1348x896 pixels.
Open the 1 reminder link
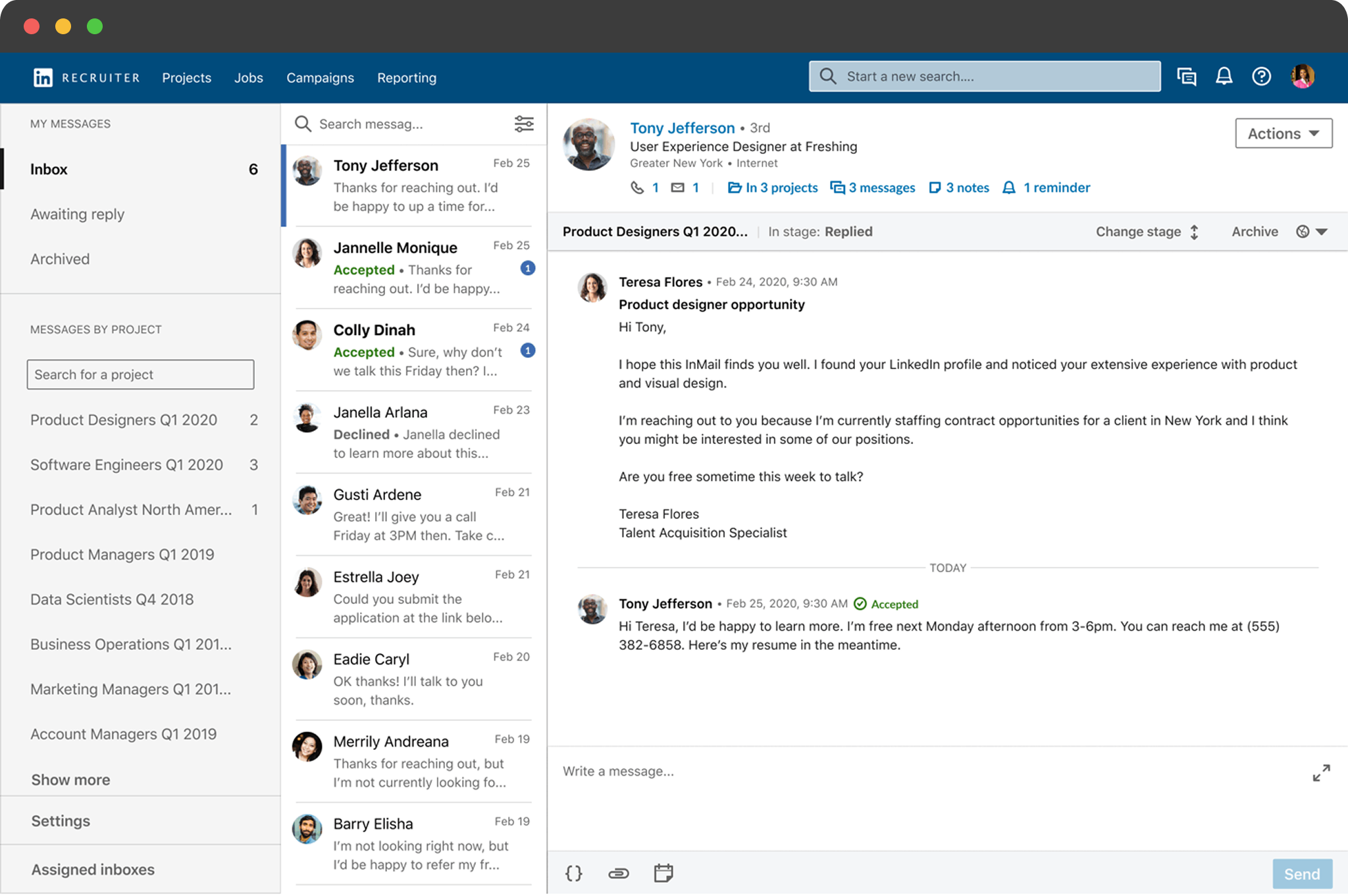click(x=1047, y=187)
